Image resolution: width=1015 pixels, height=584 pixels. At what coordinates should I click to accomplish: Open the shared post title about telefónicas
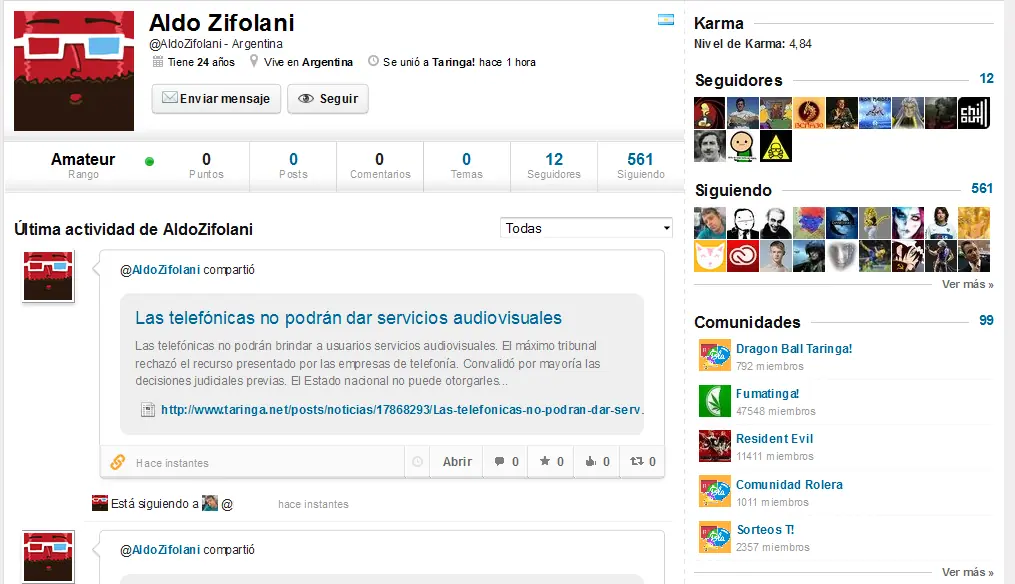pos(348,318)
